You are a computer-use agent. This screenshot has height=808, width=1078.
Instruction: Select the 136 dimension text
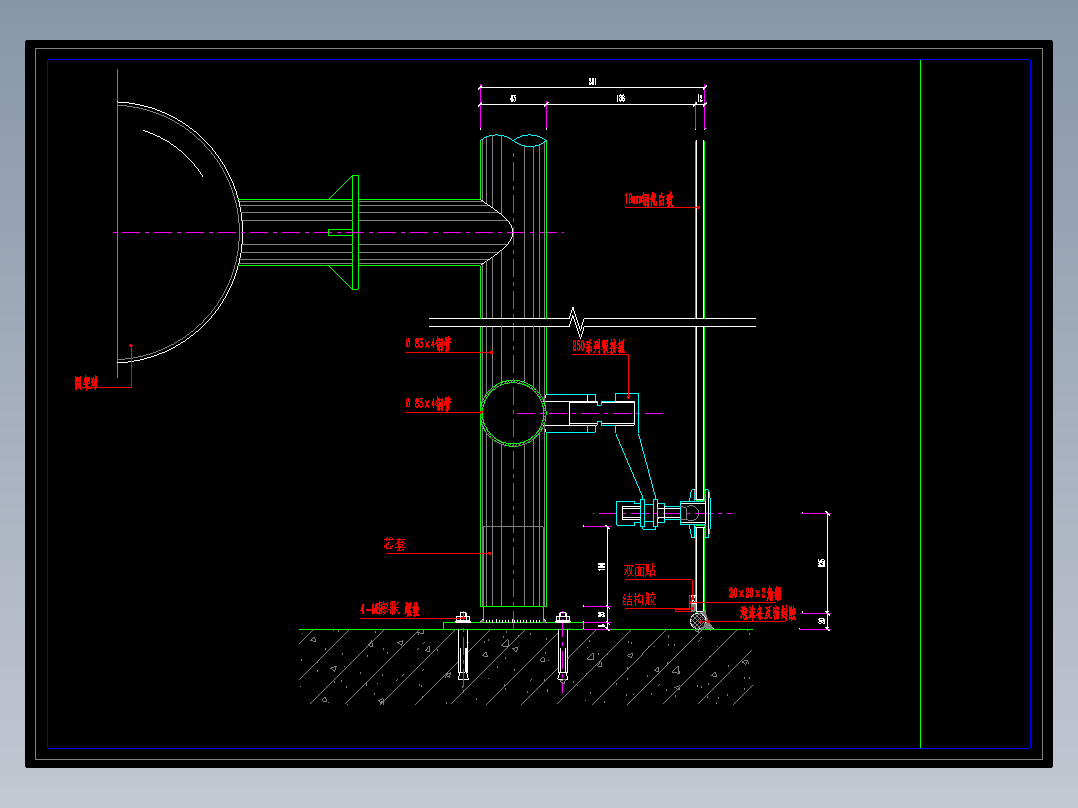(x=620, y=98)
